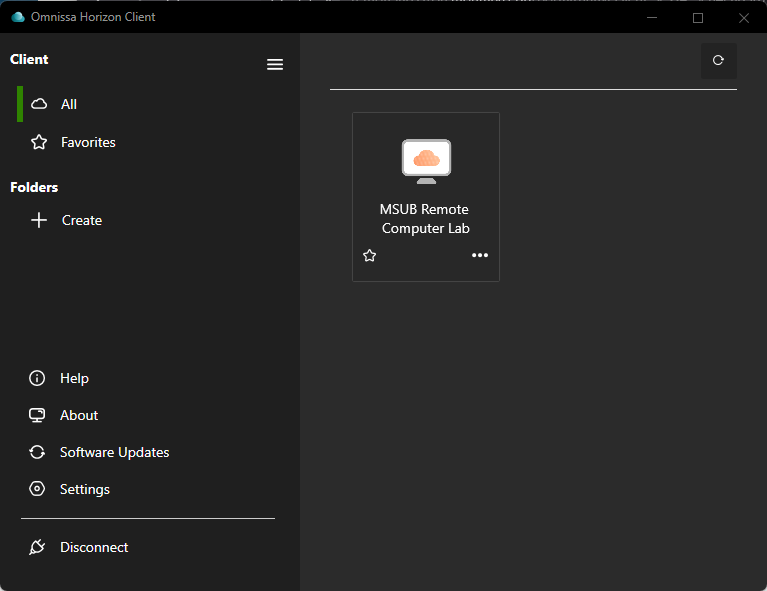The image size is (767, 591).
Task: Open more options on MSUB tile
Action: point(480,256)
